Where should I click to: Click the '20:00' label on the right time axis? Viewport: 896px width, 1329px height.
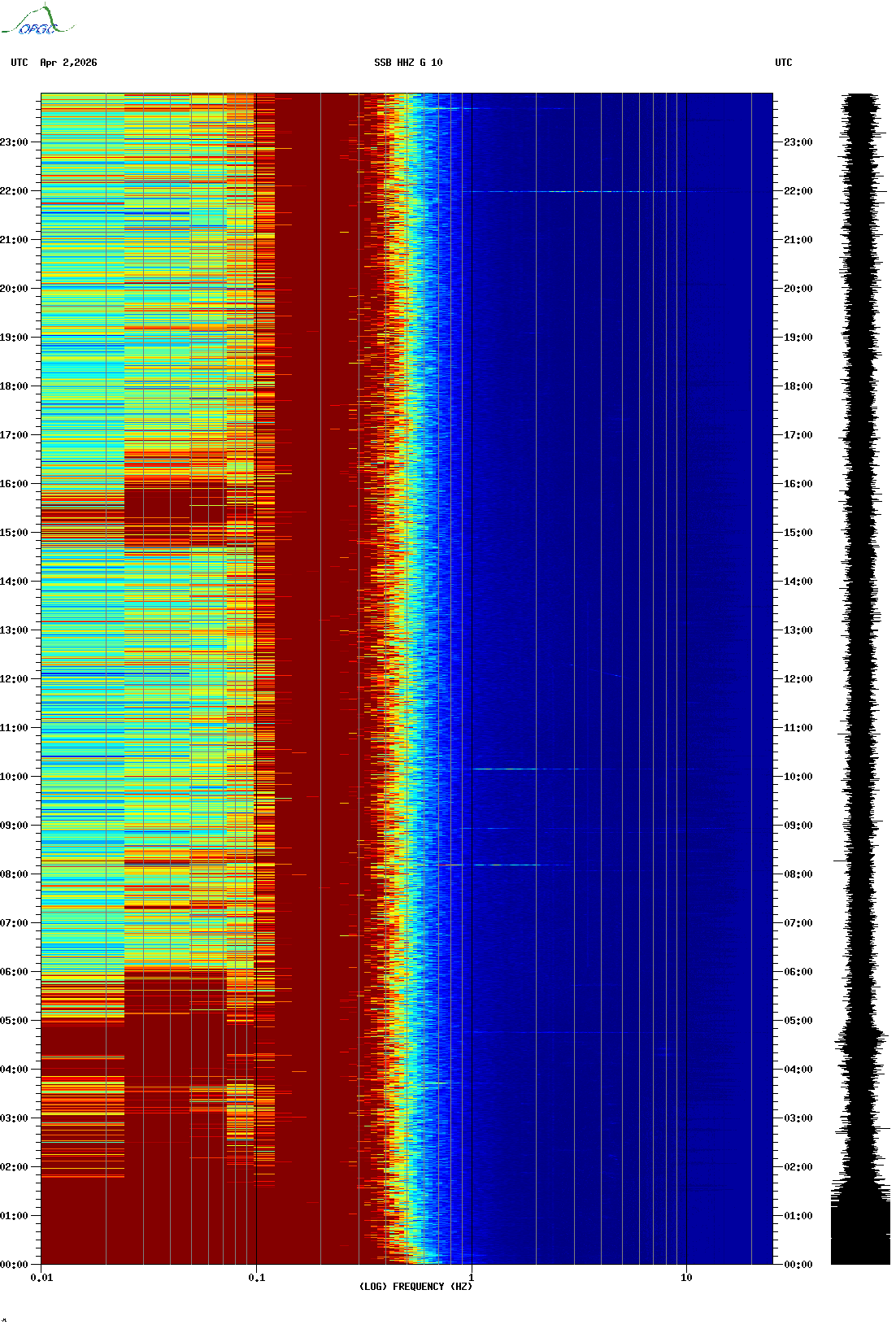[x=798, y=289]
